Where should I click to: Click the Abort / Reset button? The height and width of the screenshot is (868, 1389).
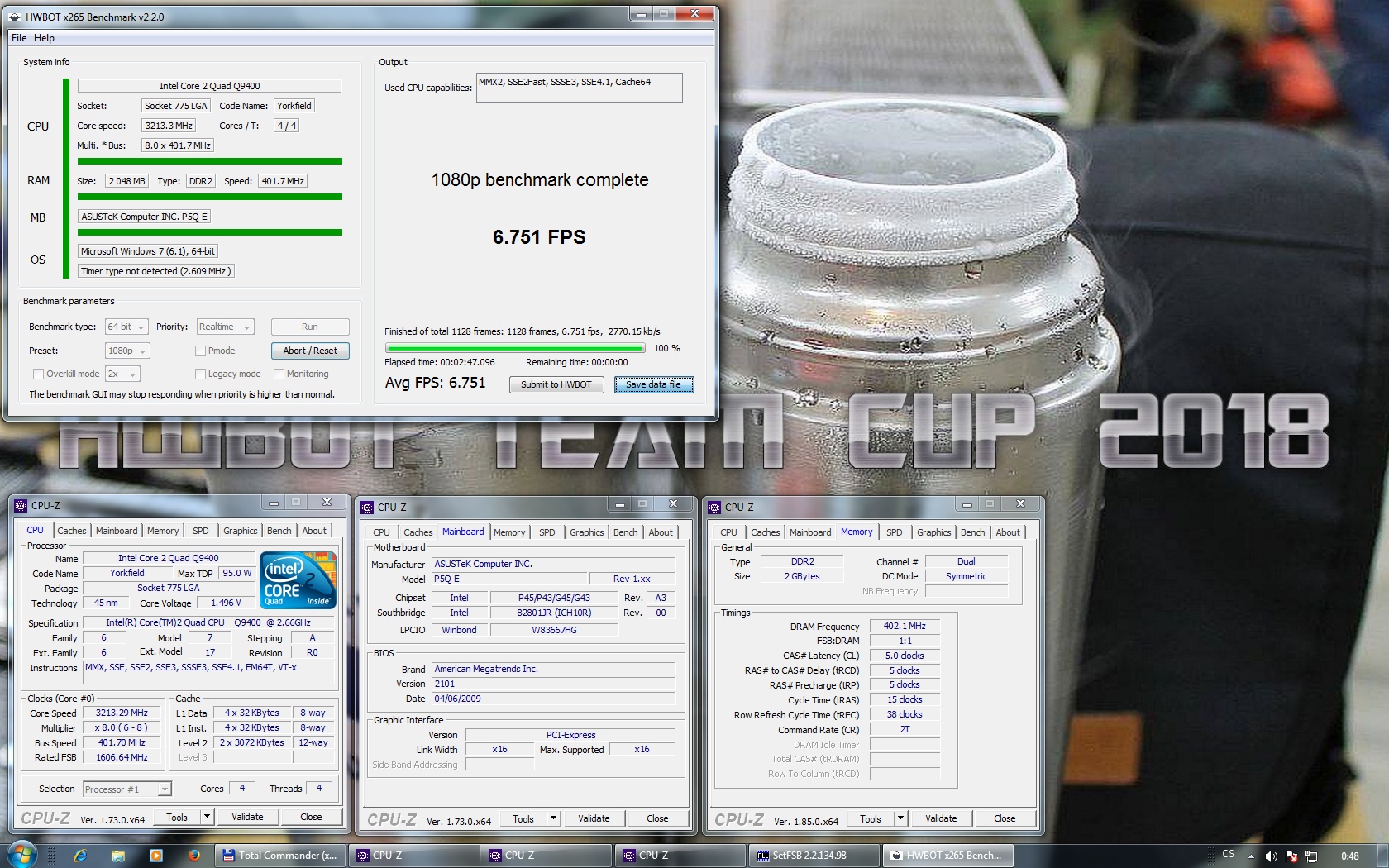pyautogui.click(x=310, y=351)
